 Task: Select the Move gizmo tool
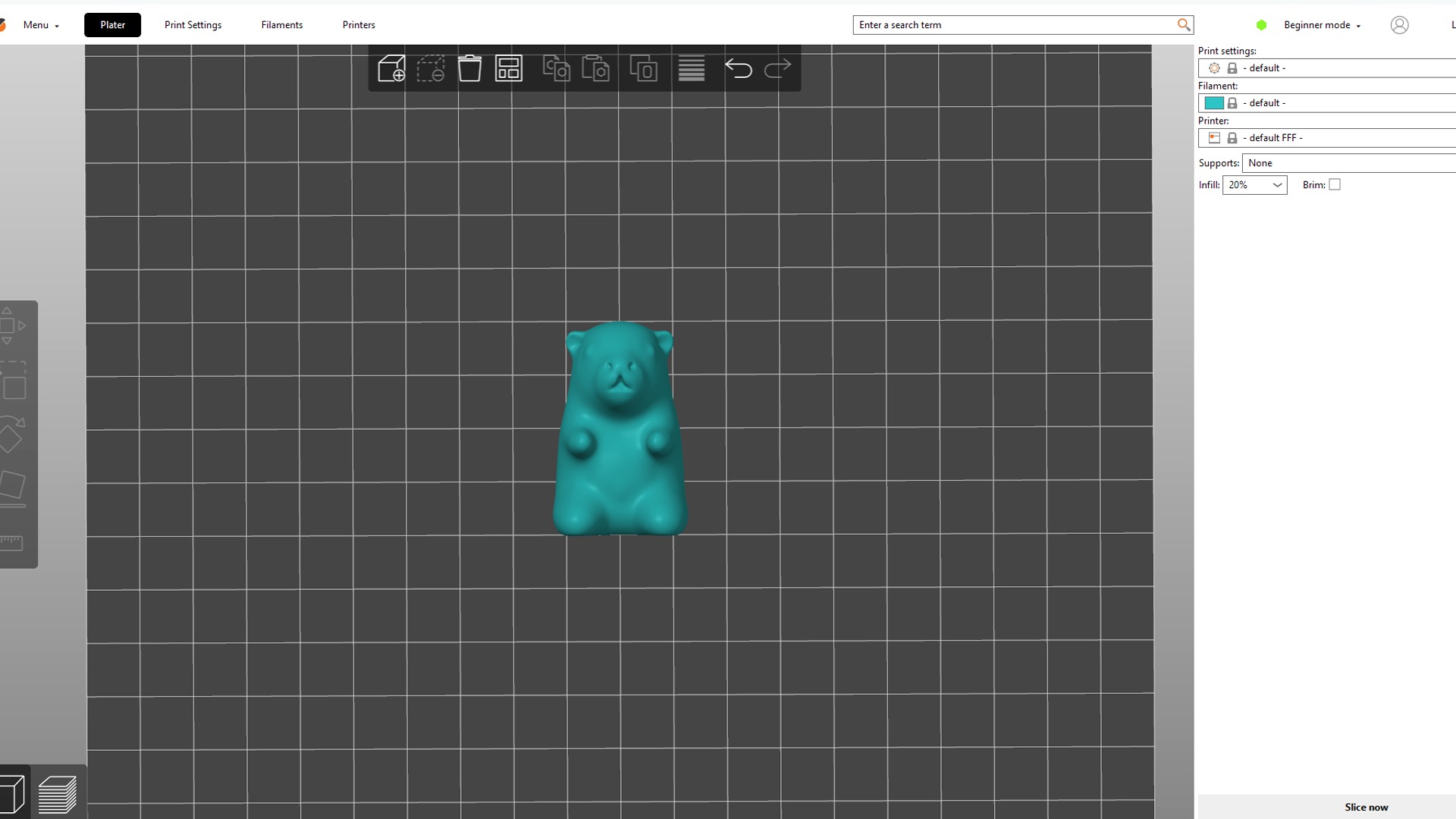(x=11, y=325)
